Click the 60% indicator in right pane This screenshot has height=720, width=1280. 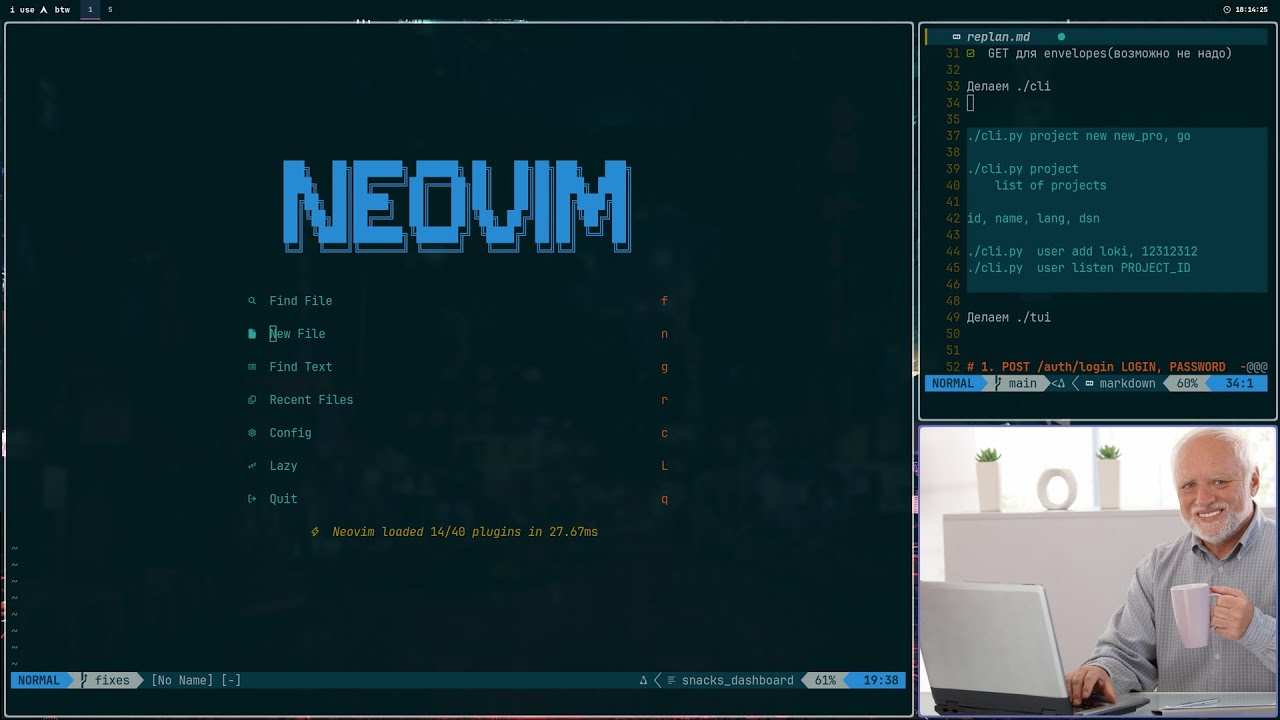(x=1187, y=383)
